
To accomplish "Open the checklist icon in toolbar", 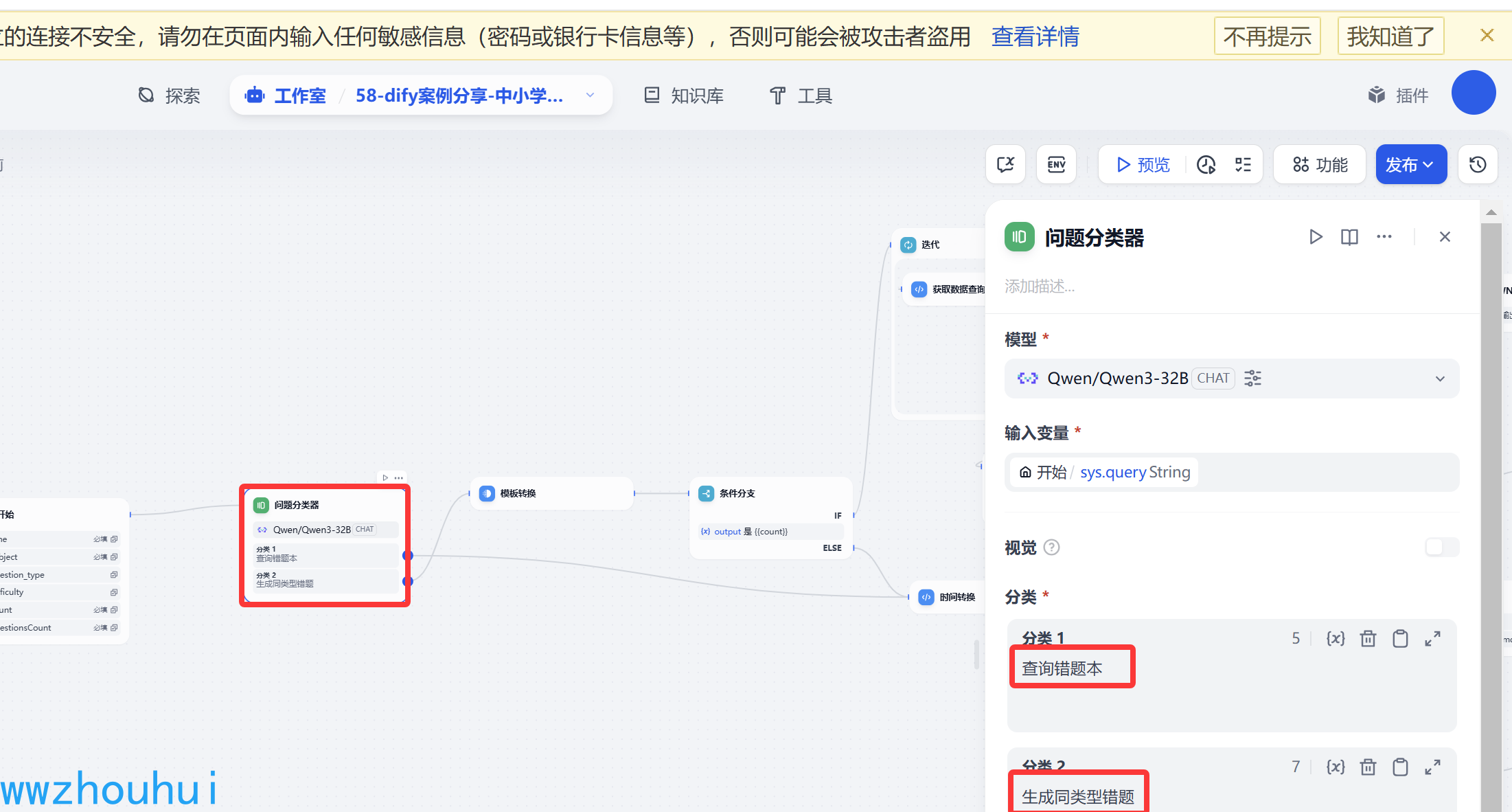I will point(1243,165).
